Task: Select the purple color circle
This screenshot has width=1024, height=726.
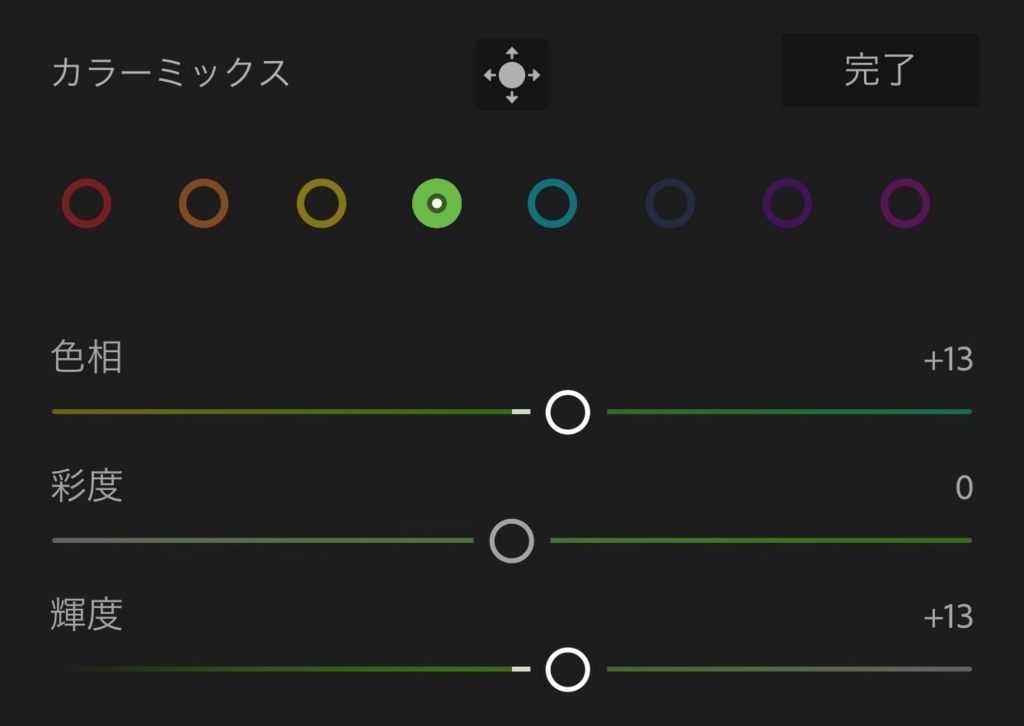Action: tap(787, 204)
